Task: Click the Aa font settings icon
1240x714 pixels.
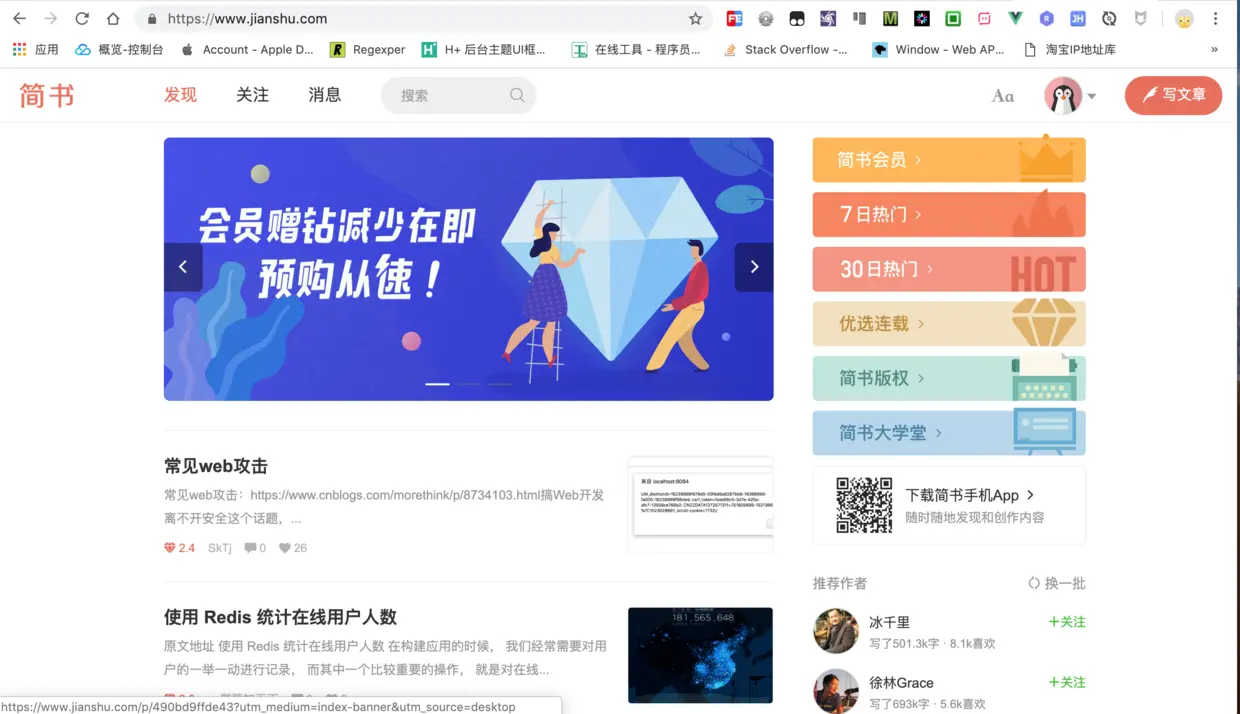Action: click(x=1002, y=95)
